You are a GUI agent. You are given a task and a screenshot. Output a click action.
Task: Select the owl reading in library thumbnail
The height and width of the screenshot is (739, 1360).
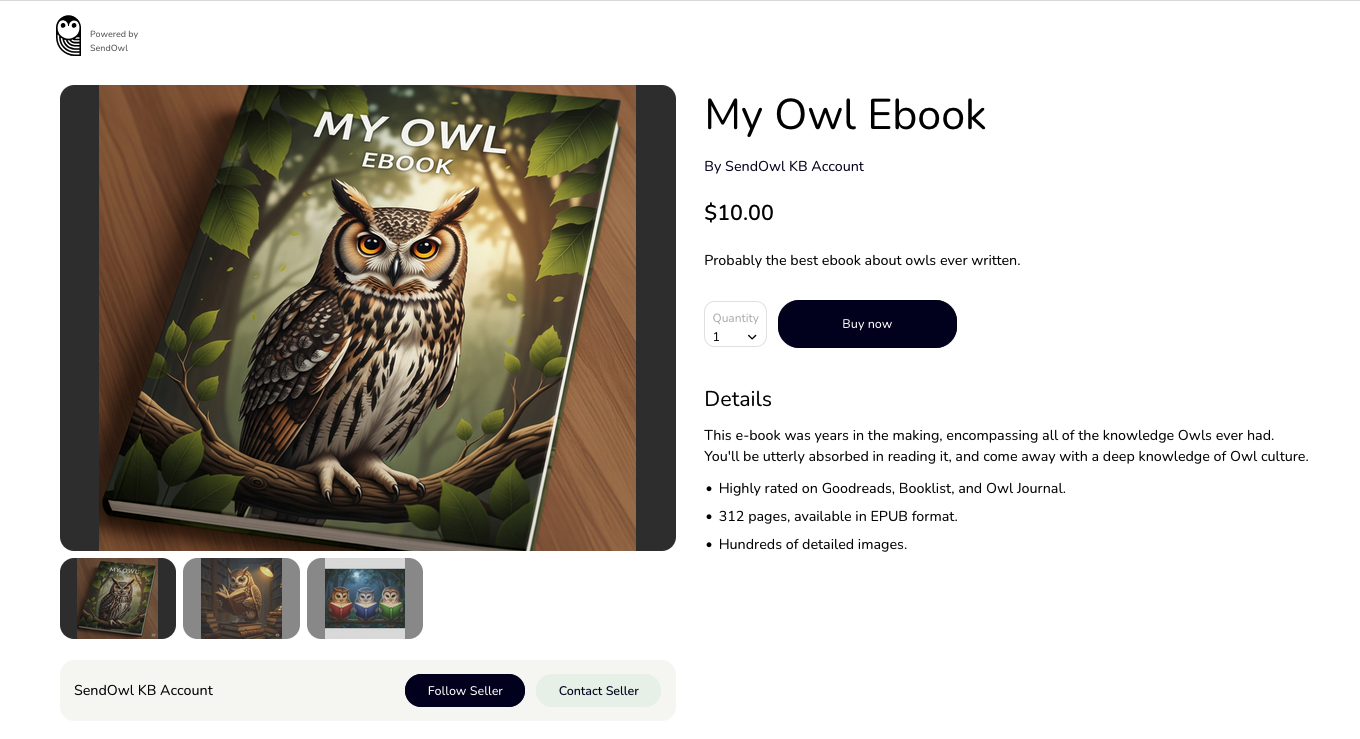coord(241,598)
